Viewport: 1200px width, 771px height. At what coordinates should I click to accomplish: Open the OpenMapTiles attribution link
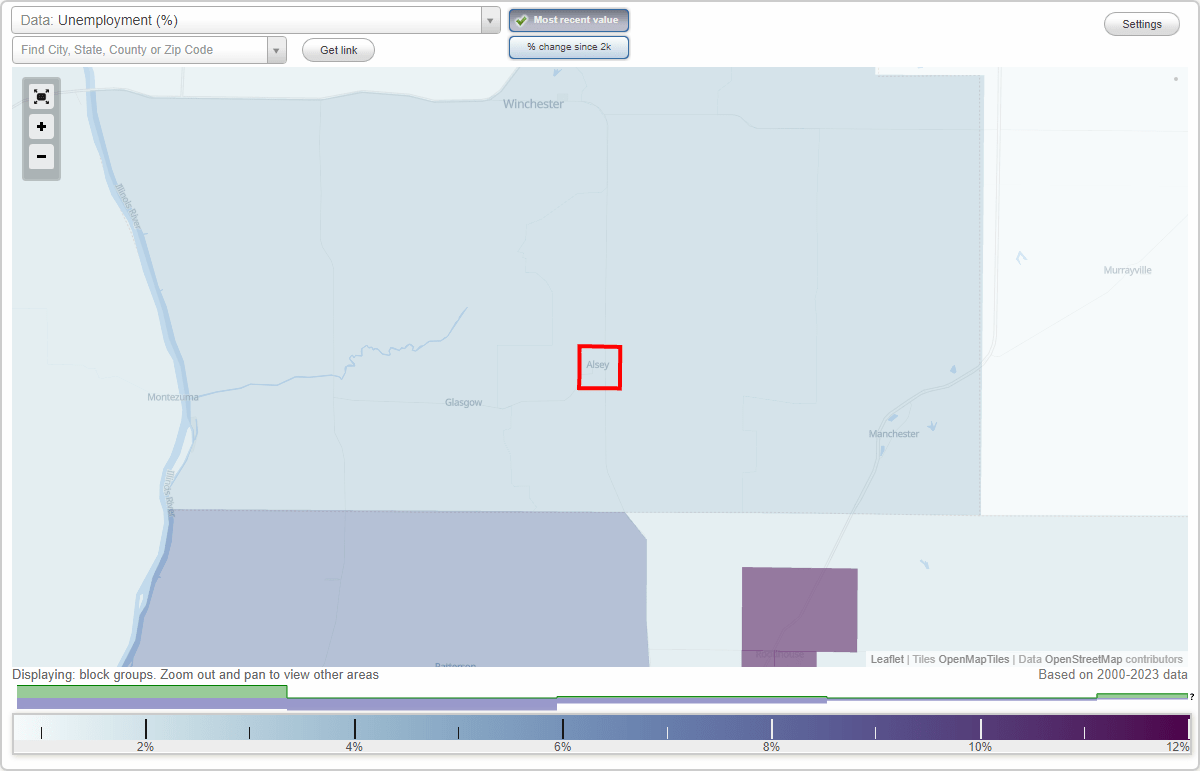click(973, 659)
